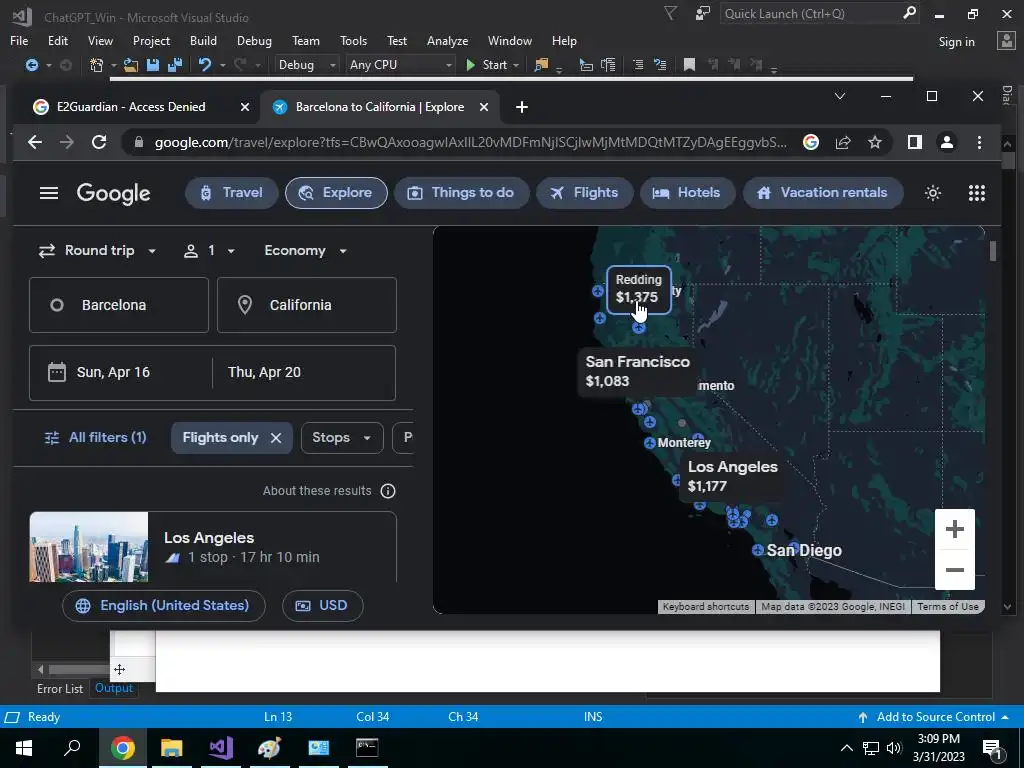The height and width of the screenshot is (768, 1024).
Task: Zoom out on the map
Action: point(955,569)
